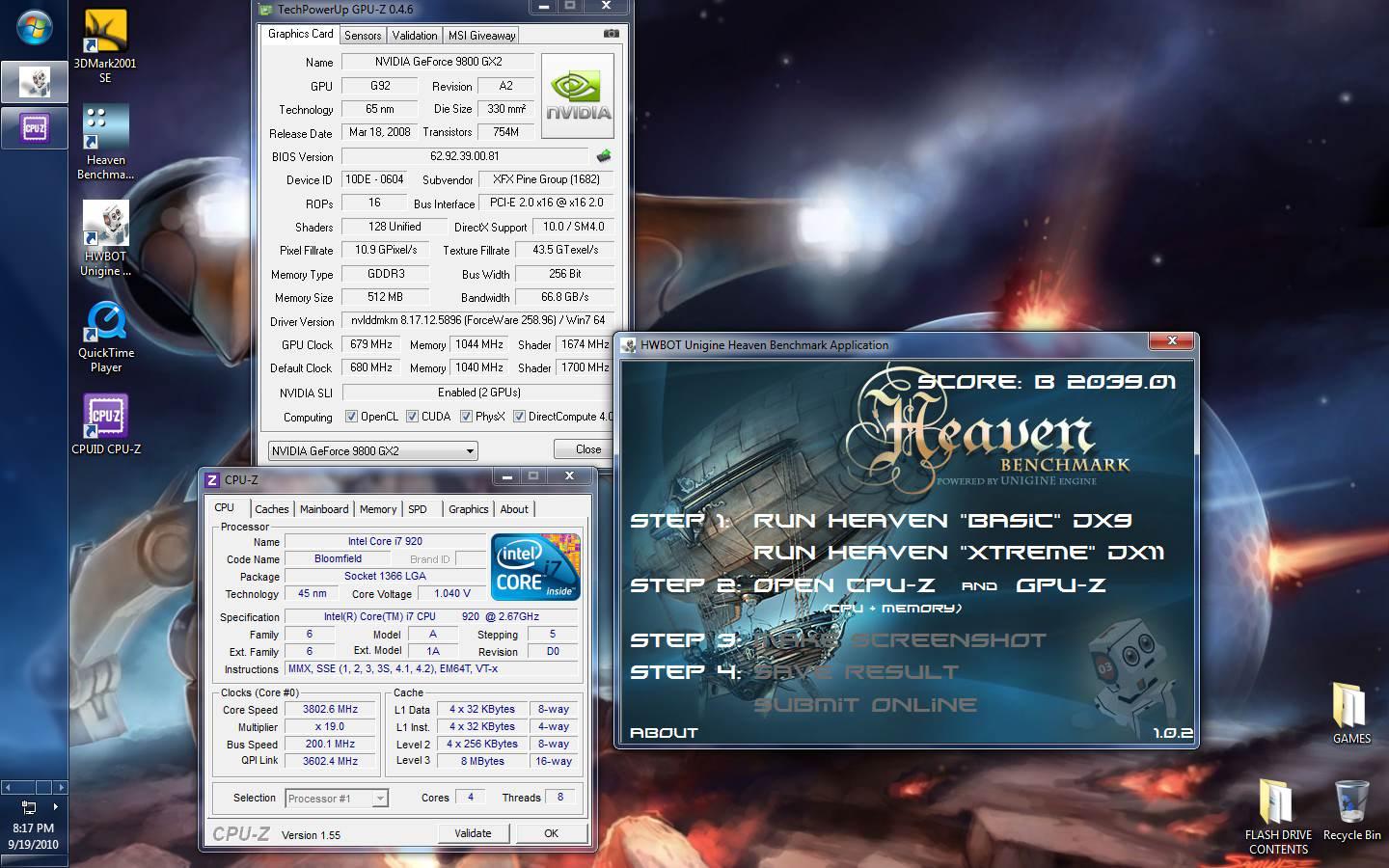
Task: Click OPEN CPU-Z in HWBOT step 2
Action: pyautogui.click(x=844, y=585)
